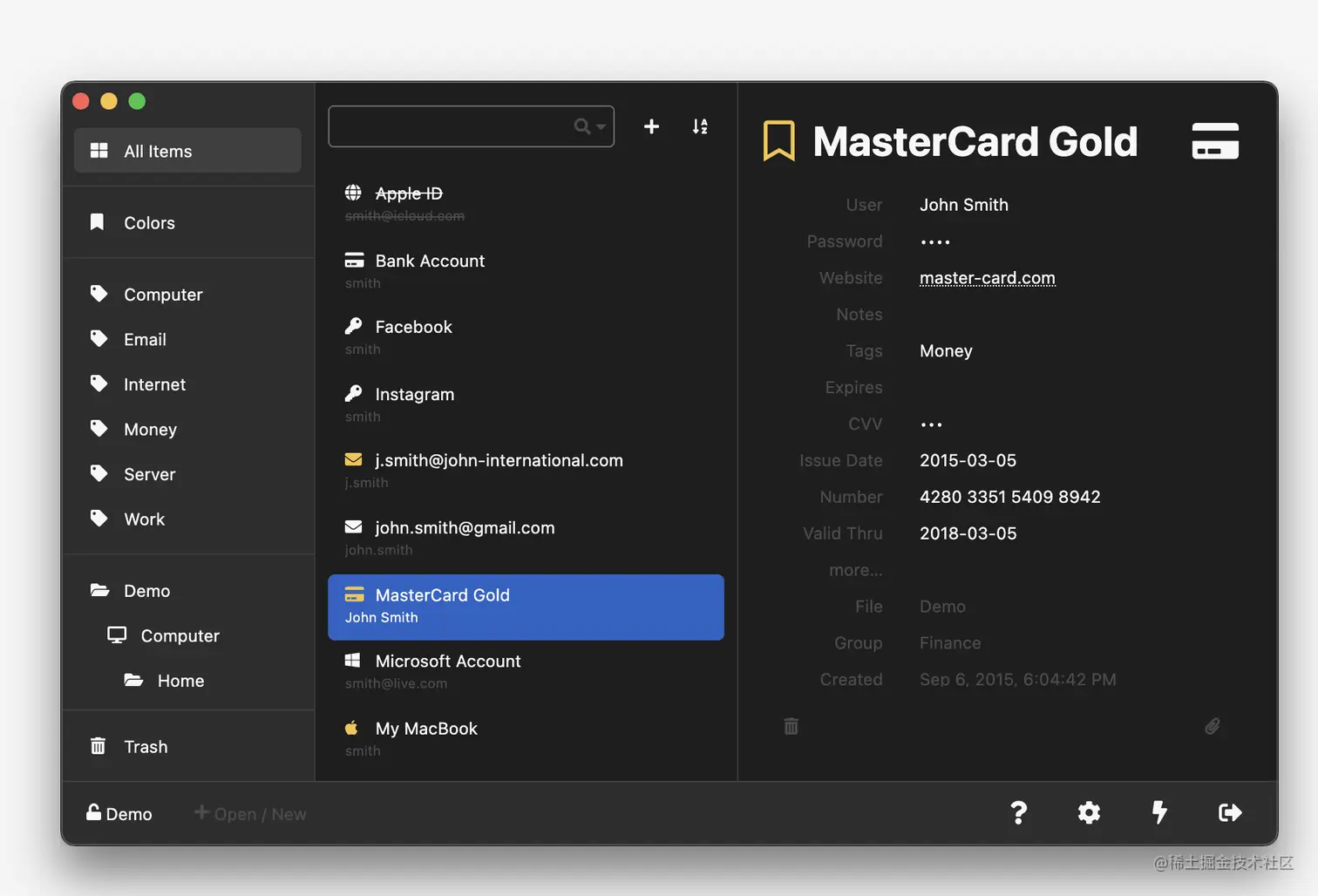
Task: Filter by the Email tag
Action: click(x=187, y=339)
